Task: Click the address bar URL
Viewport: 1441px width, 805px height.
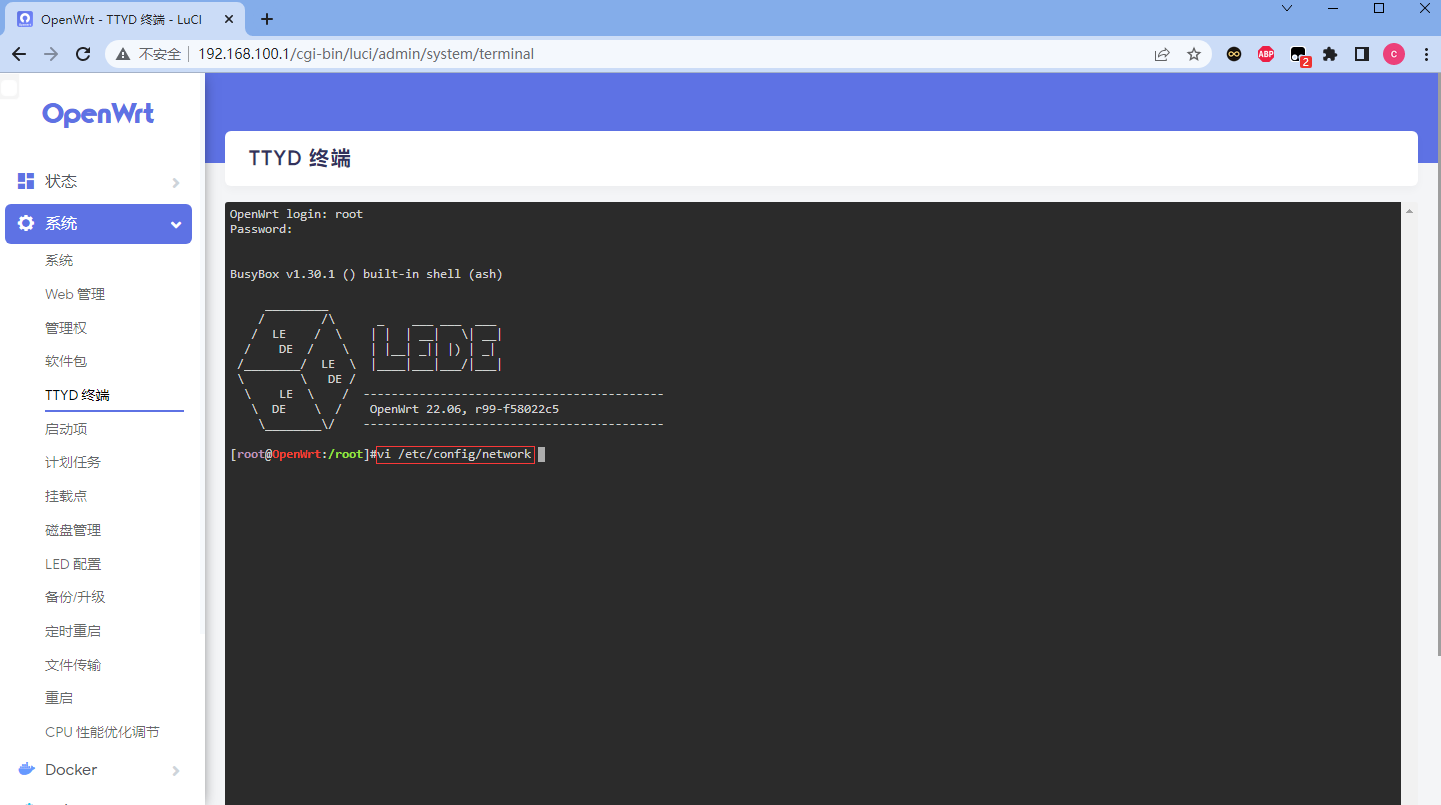Action: pyautogui.click(x=366, y=54)
